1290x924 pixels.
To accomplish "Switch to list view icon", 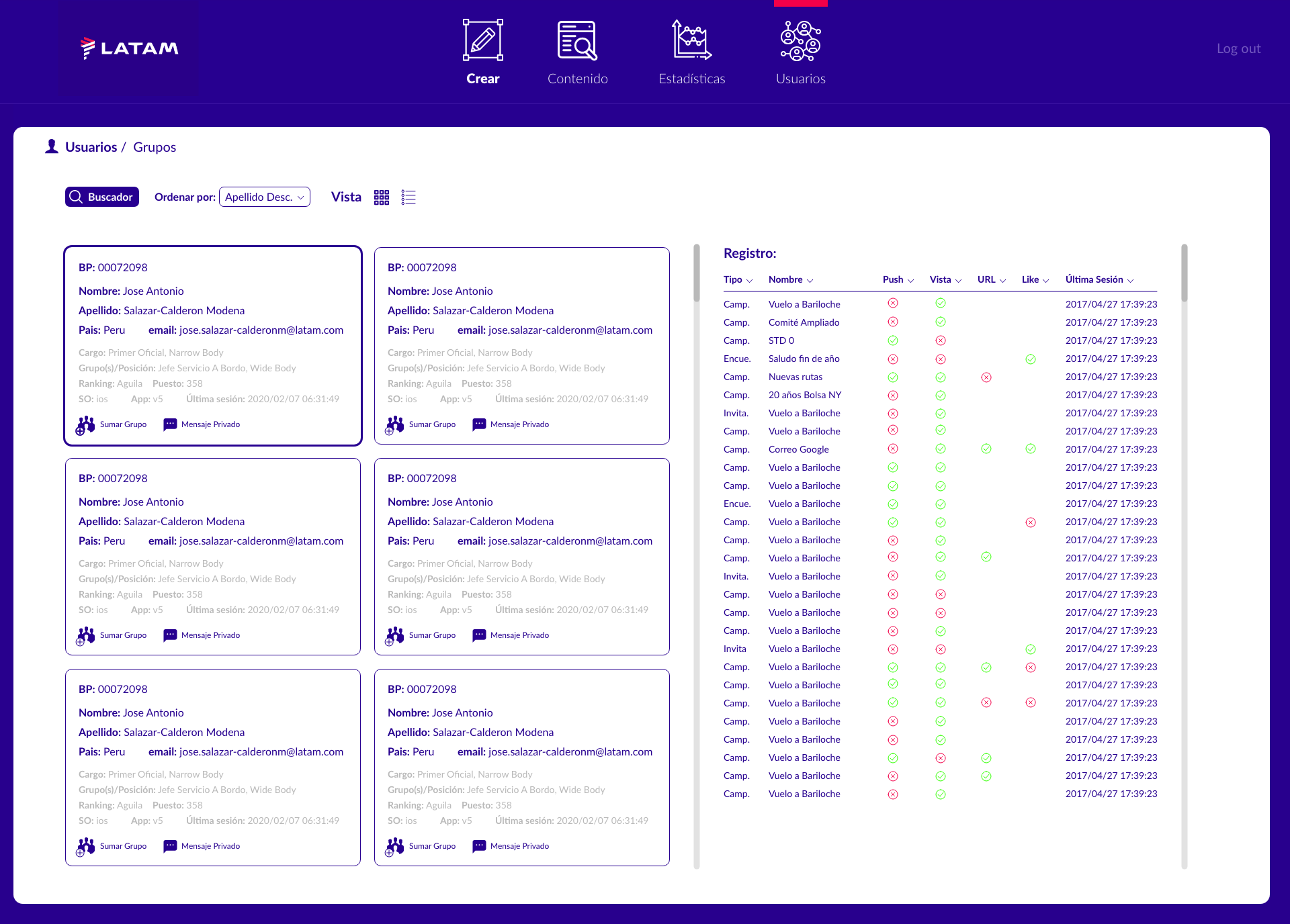I will click(x=408, y=197).
